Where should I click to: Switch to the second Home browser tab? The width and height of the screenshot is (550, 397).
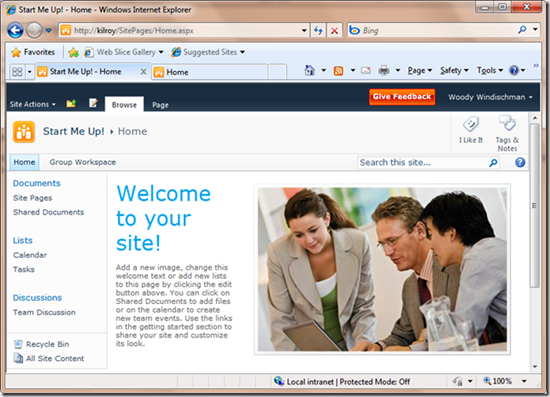pos(210,72)
